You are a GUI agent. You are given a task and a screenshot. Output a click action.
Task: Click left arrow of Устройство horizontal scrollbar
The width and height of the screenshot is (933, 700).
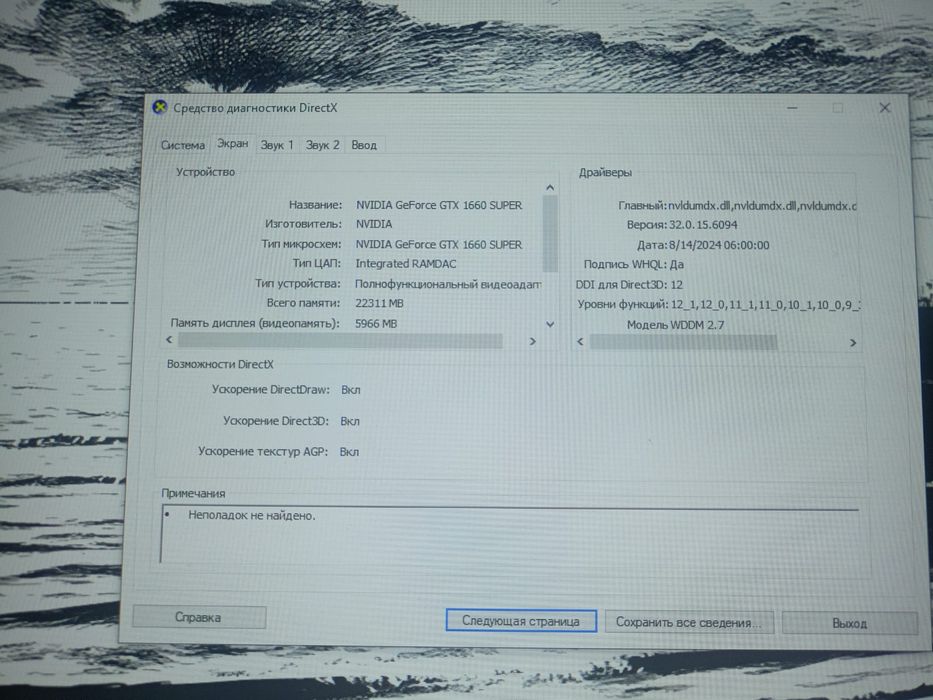click(x=170, y=339)
